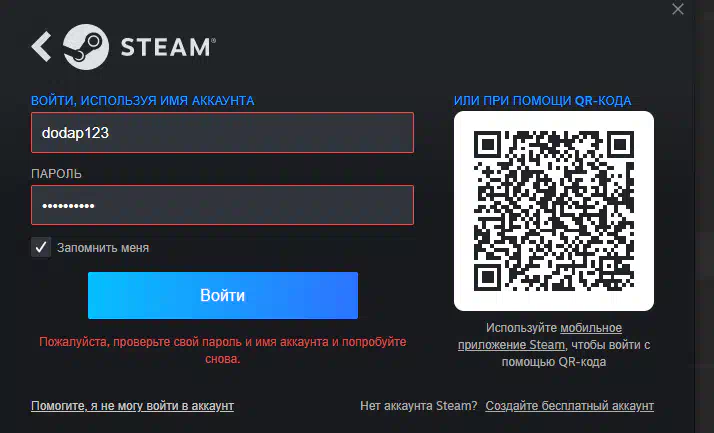Click the blue Войти button
714x433 pixels.
[223, 295]
